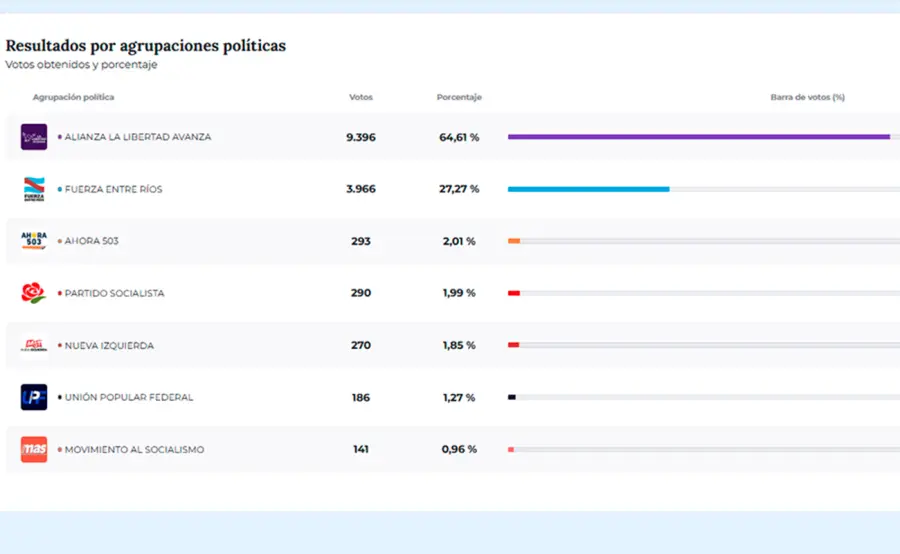Select the Ahora 503 party logo
This screenshot has height=554, width=900.
tap(34, 241)
